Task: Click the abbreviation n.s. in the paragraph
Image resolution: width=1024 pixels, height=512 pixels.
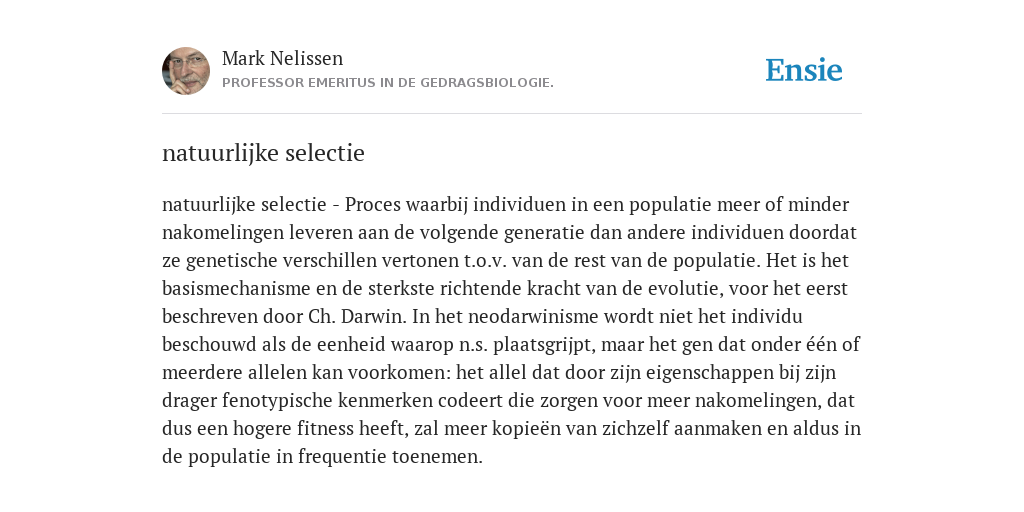Action: 473,345
